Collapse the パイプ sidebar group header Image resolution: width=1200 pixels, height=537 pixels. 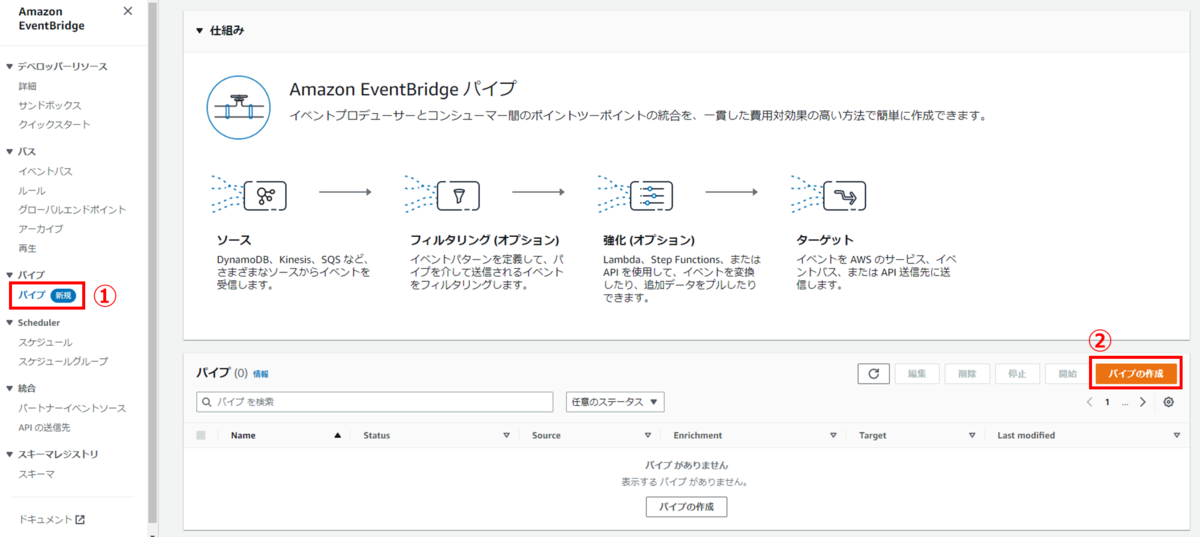click(10, 274)
